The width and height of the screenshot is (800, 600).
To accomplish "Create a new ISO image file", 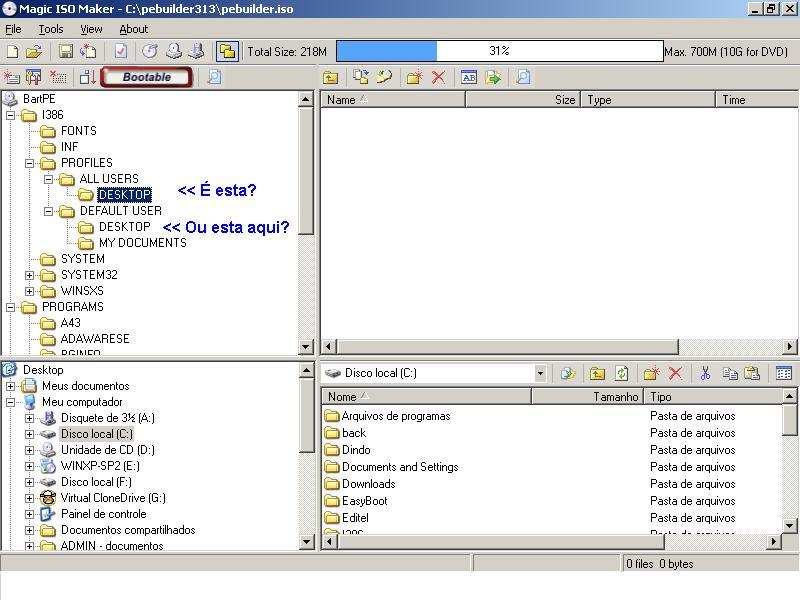I will (x=13, y=51).
